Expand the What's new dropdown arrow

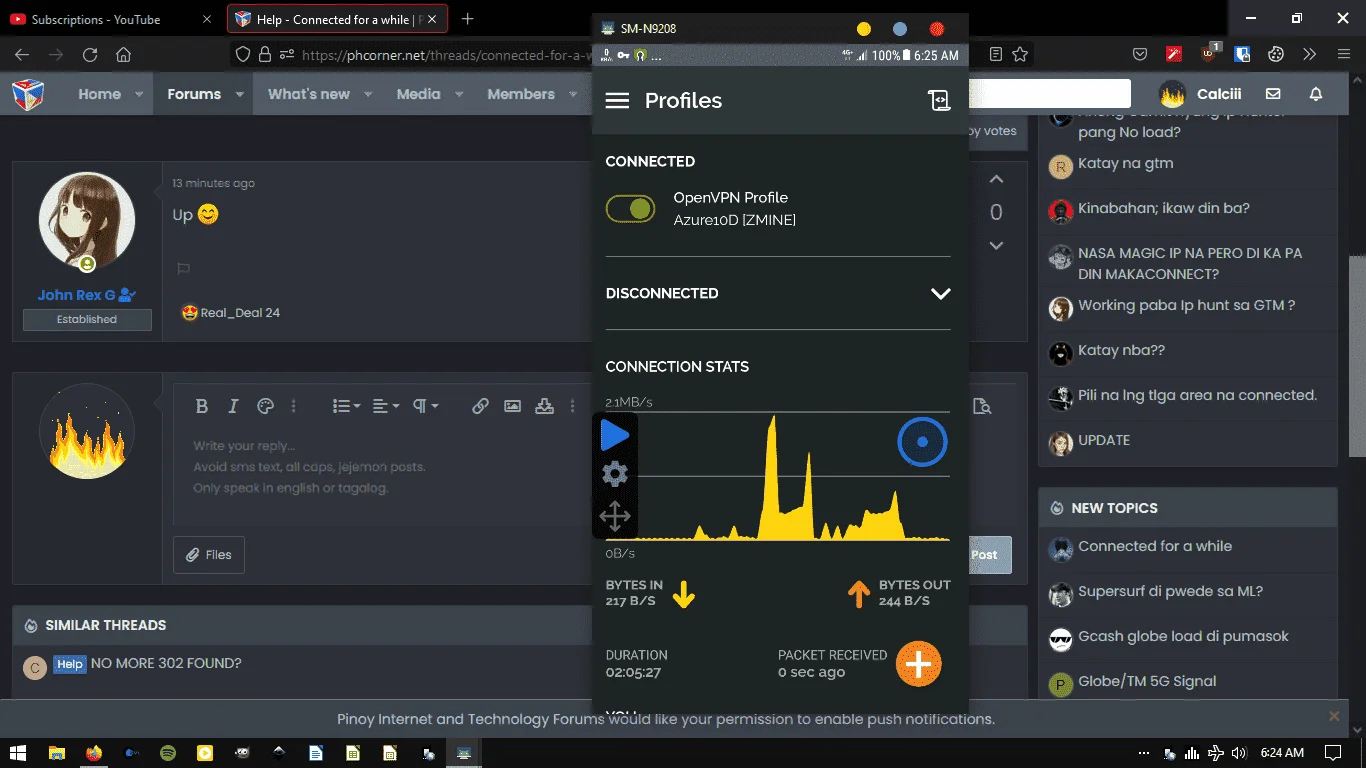click(368, 94)
